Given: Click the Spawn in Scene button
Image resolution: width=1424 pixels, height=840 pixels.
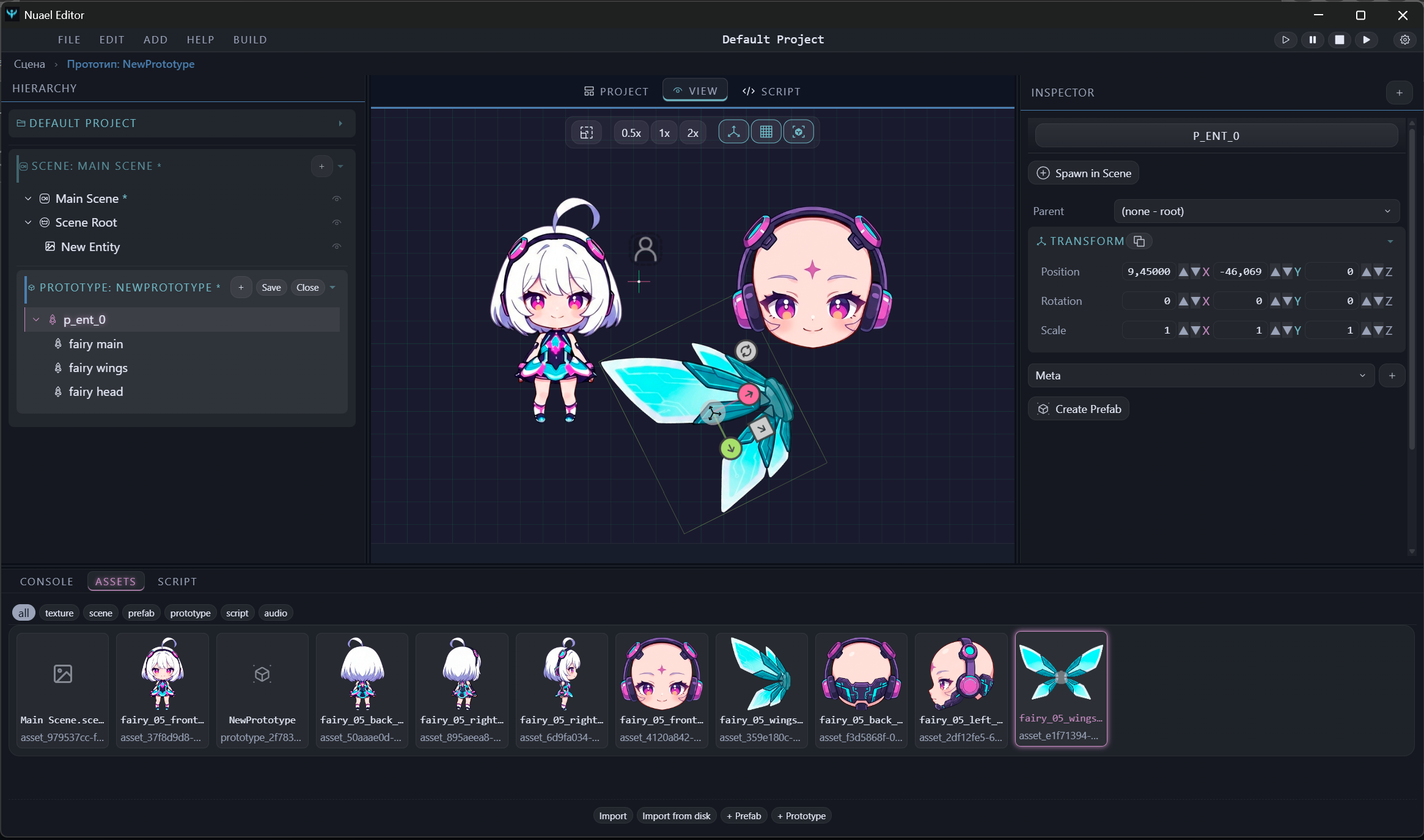Looking at the screenshot, I should 1084,173.
